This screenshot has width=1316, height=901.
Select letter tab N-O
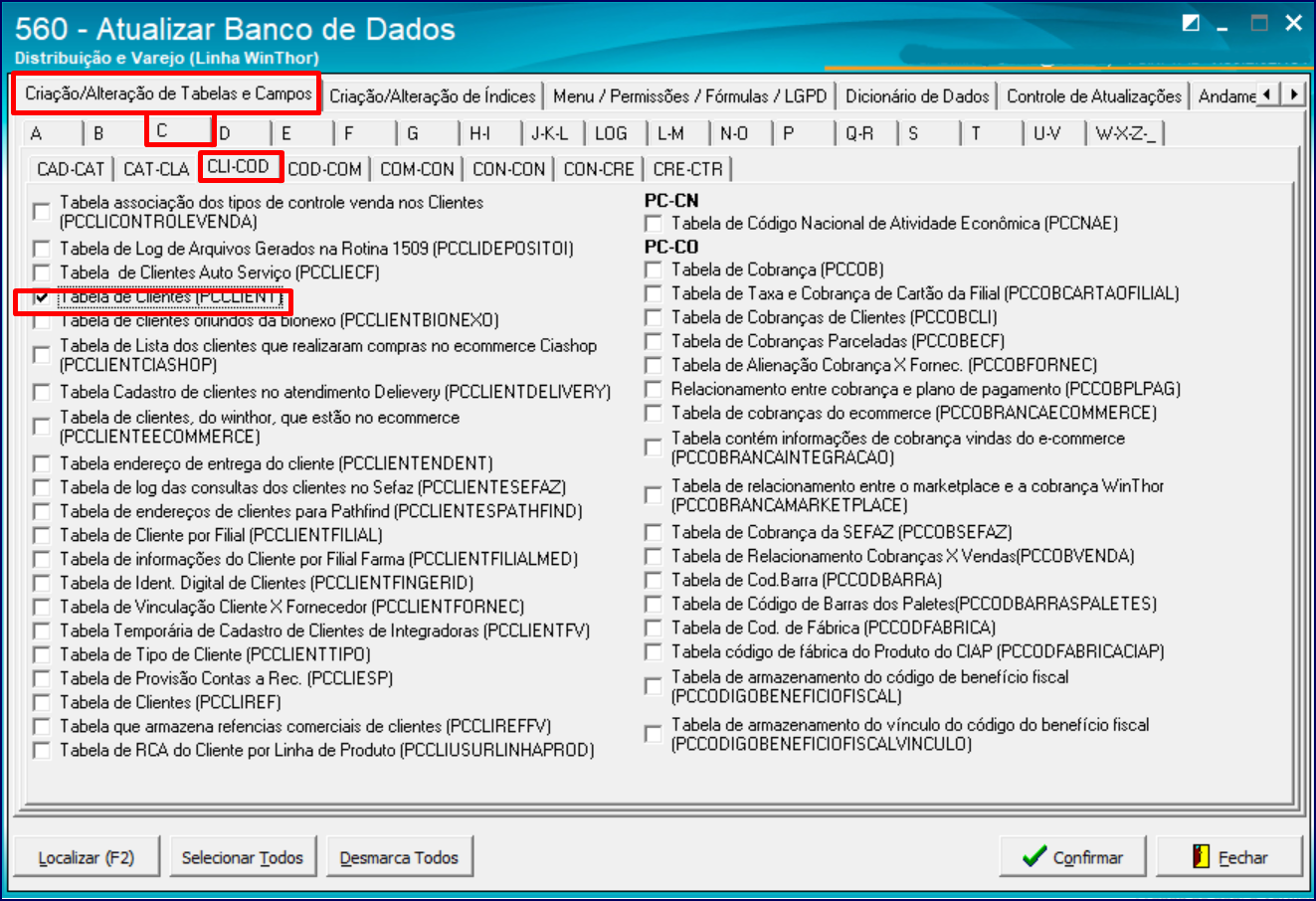[742, 133]
